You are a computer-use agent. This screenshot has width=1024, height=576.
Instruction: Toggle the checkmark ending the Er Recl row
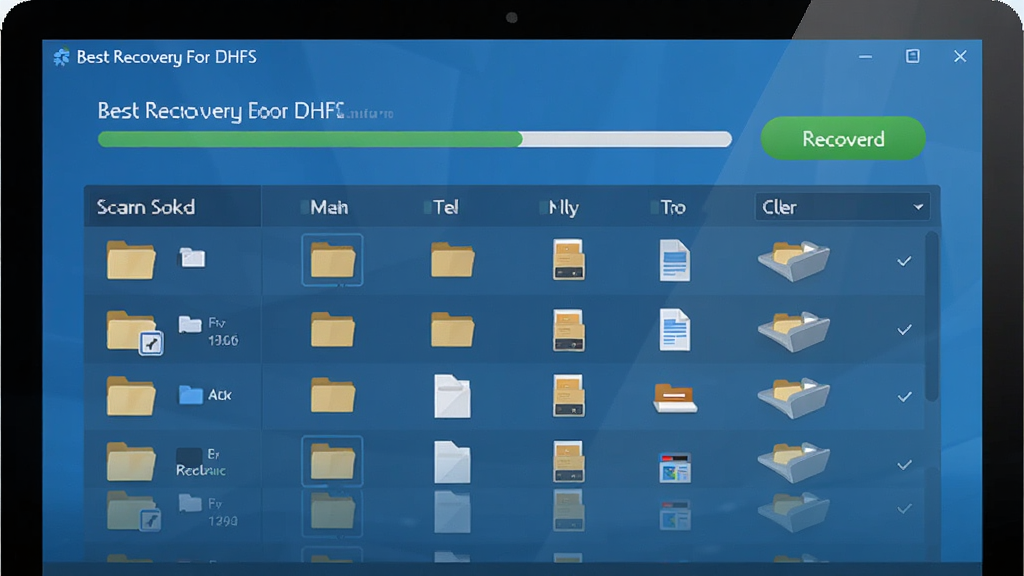coord(904,465)
